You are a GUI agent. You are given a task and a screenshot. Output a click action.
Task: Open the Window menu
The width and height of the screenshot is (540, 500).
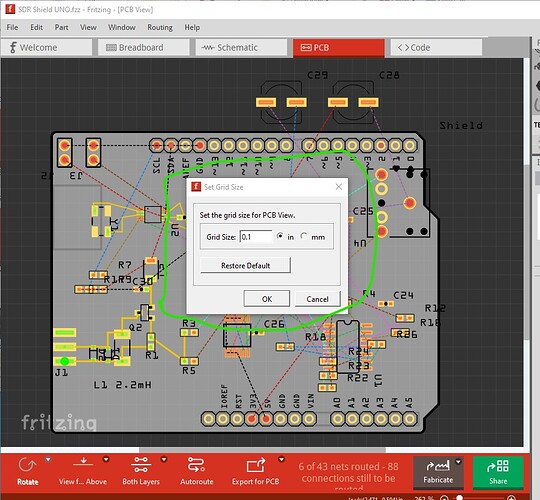122,27
